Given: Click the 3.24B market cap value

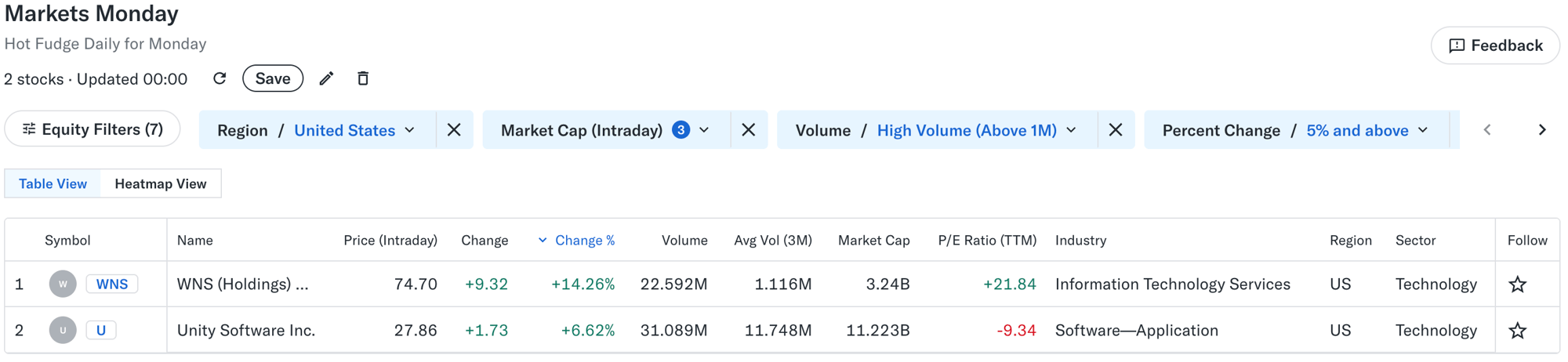Looking at the screenshot, I should pyautogui.click(x=888, y=284).
